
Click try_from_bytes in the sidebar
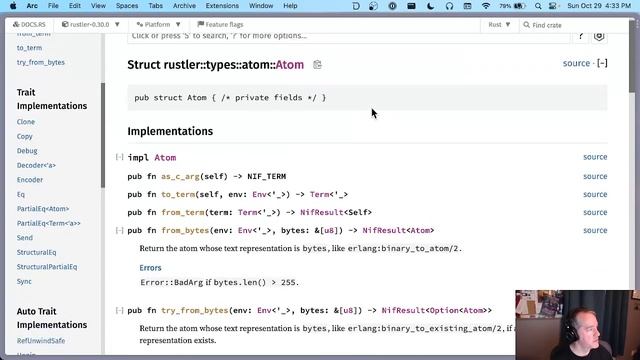coord(41,62)
